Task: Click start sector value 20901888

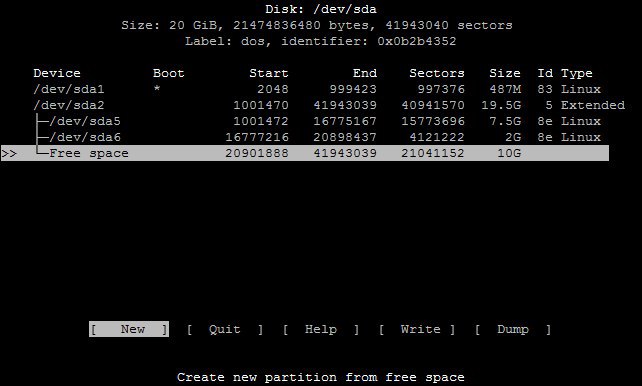Action: pyautogui.click(x=257, y=153)
